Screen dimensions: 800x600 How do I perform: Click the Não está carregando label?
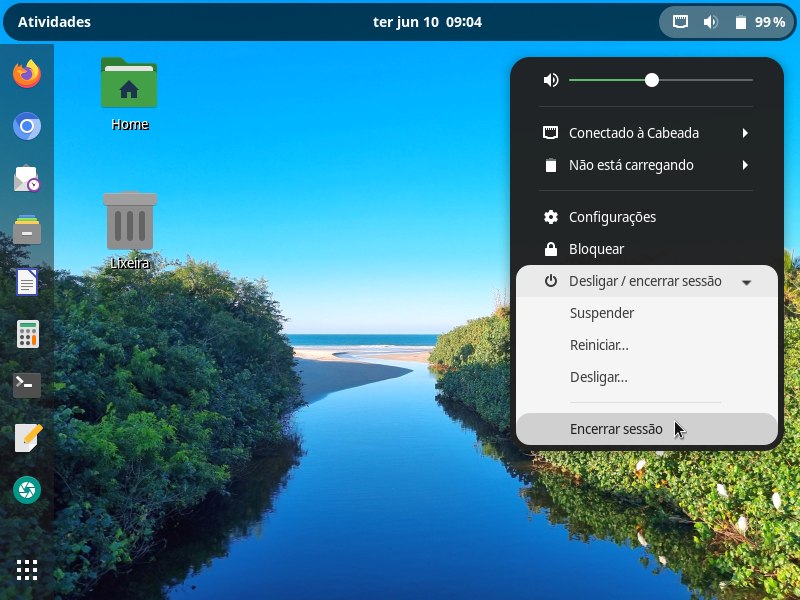pos(631,165)
